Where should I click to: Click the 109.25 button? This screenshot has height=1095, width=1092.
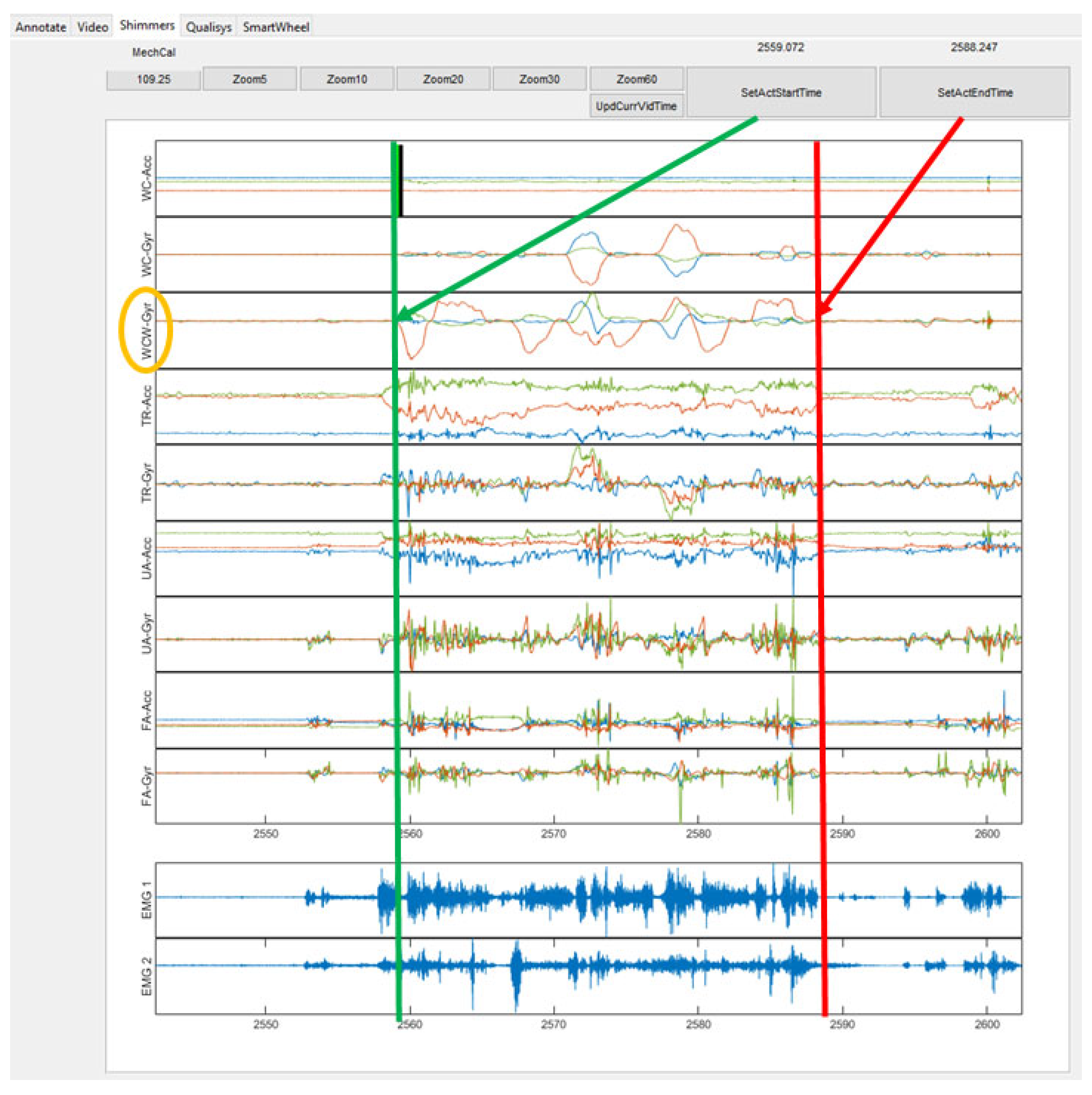coord(153,79)
